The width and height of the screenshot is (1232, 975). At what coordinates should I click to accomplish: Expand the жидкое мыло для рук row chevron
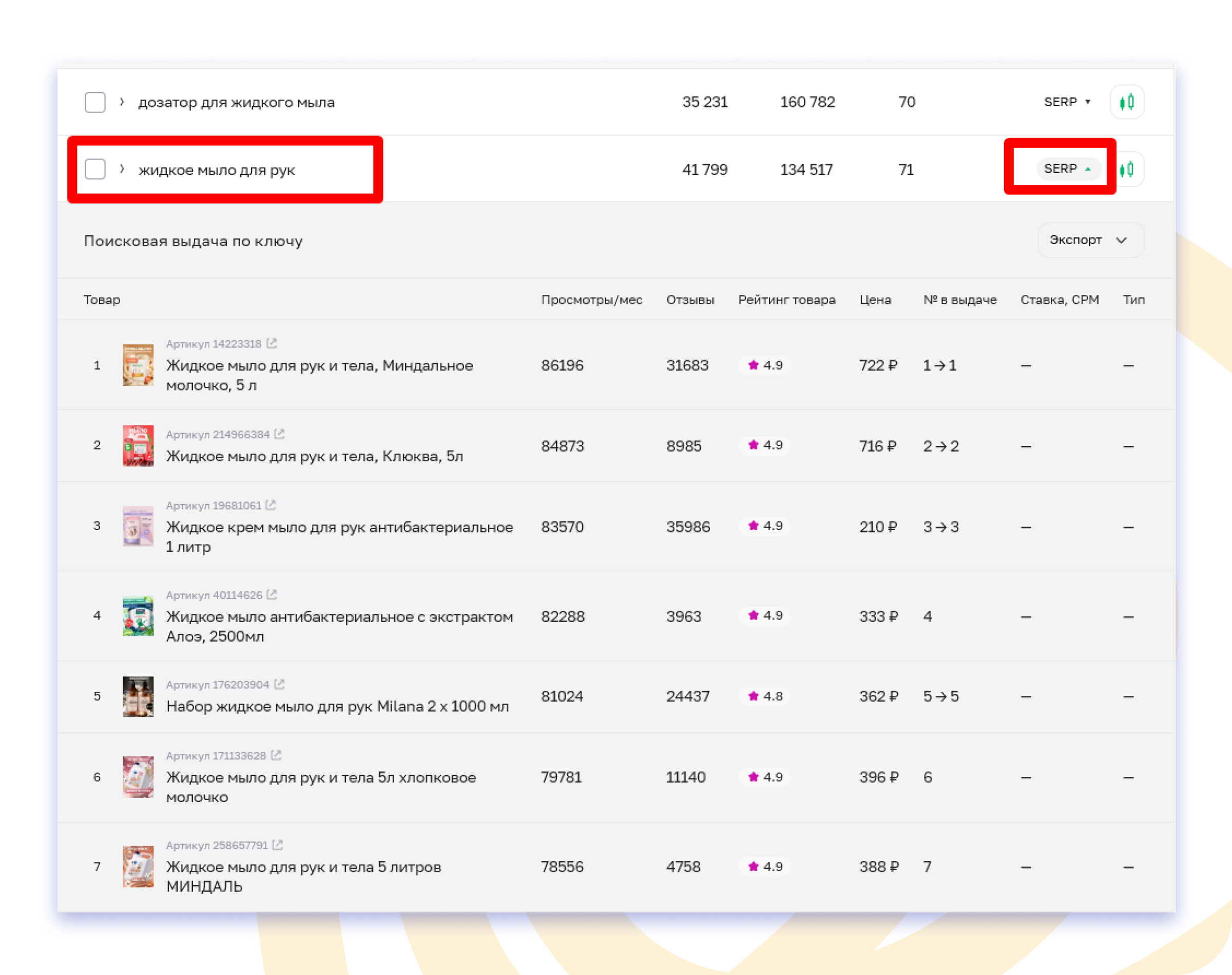click(x=122, y=169)
